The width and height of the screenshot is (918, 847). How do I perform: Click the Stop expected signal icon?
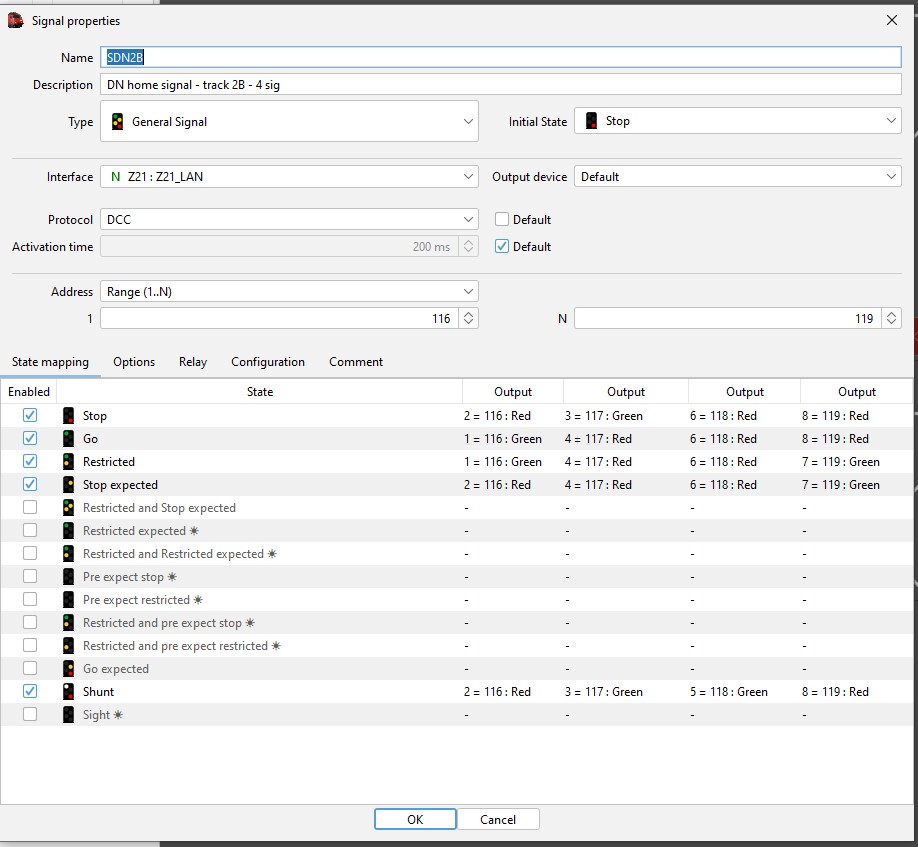tap(68, 485)
